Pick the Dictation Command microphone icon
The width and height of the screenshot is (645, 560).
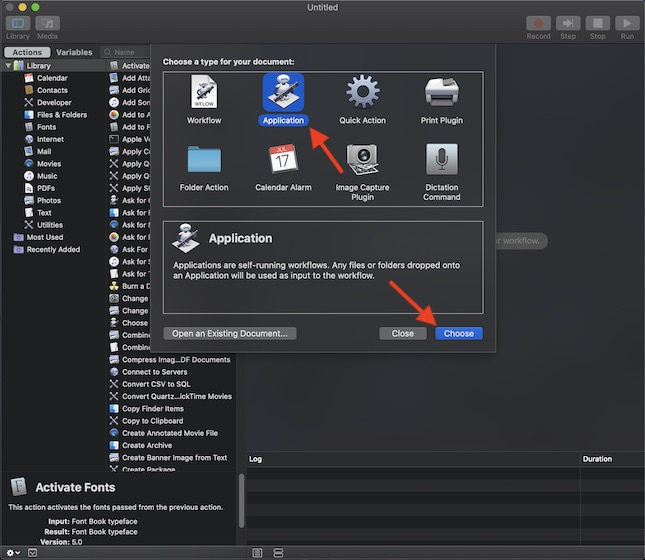441,160
